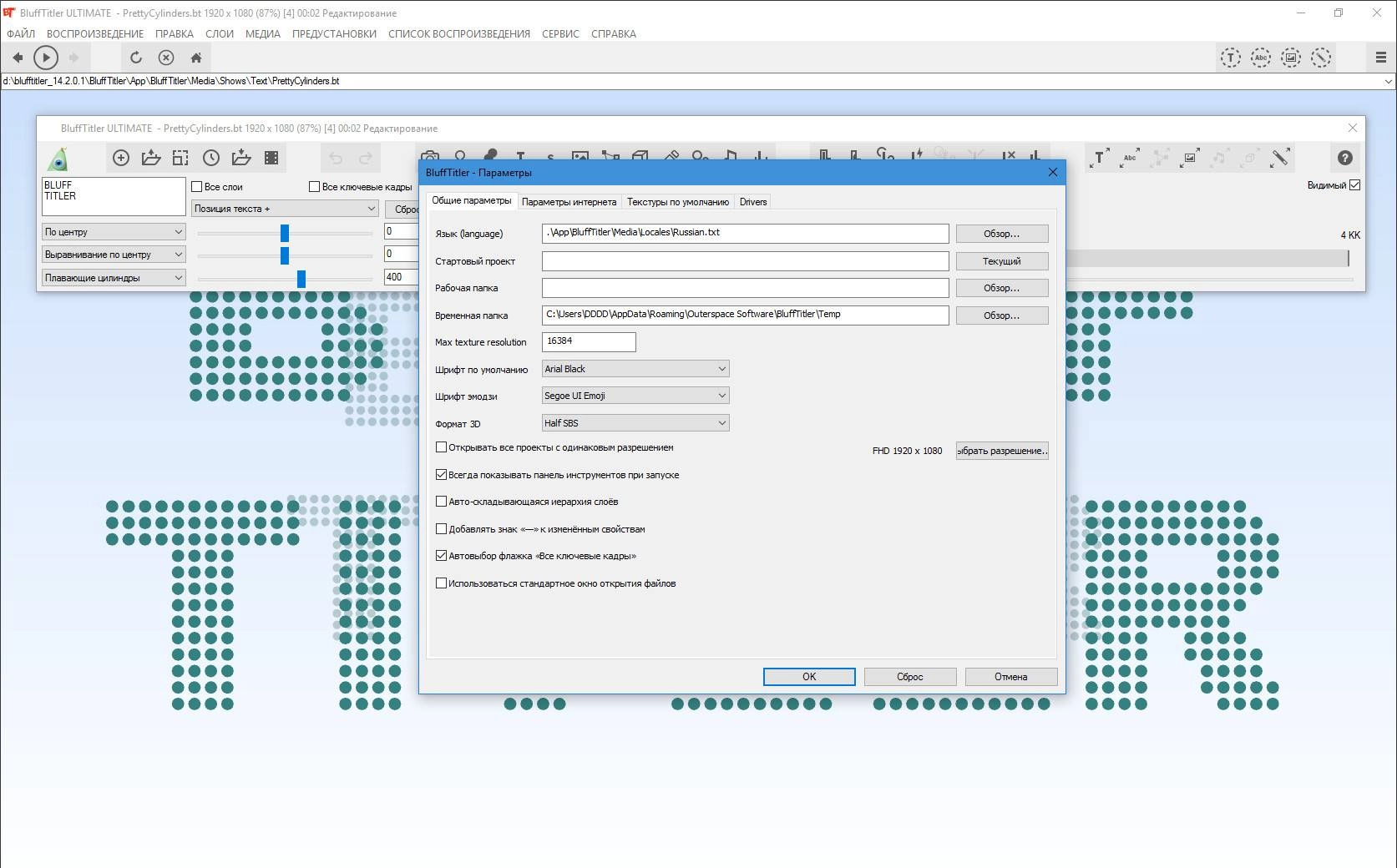Click the add (plus circle) icon
The width and height of the screenshot is (1397, 868).
pyautogui.click(x=121, y=158)
